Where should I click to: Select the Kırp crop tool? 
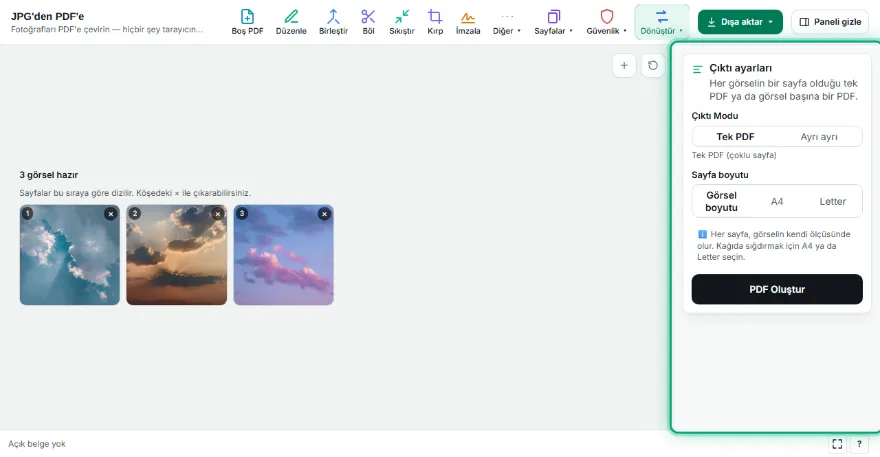(435, 22)
